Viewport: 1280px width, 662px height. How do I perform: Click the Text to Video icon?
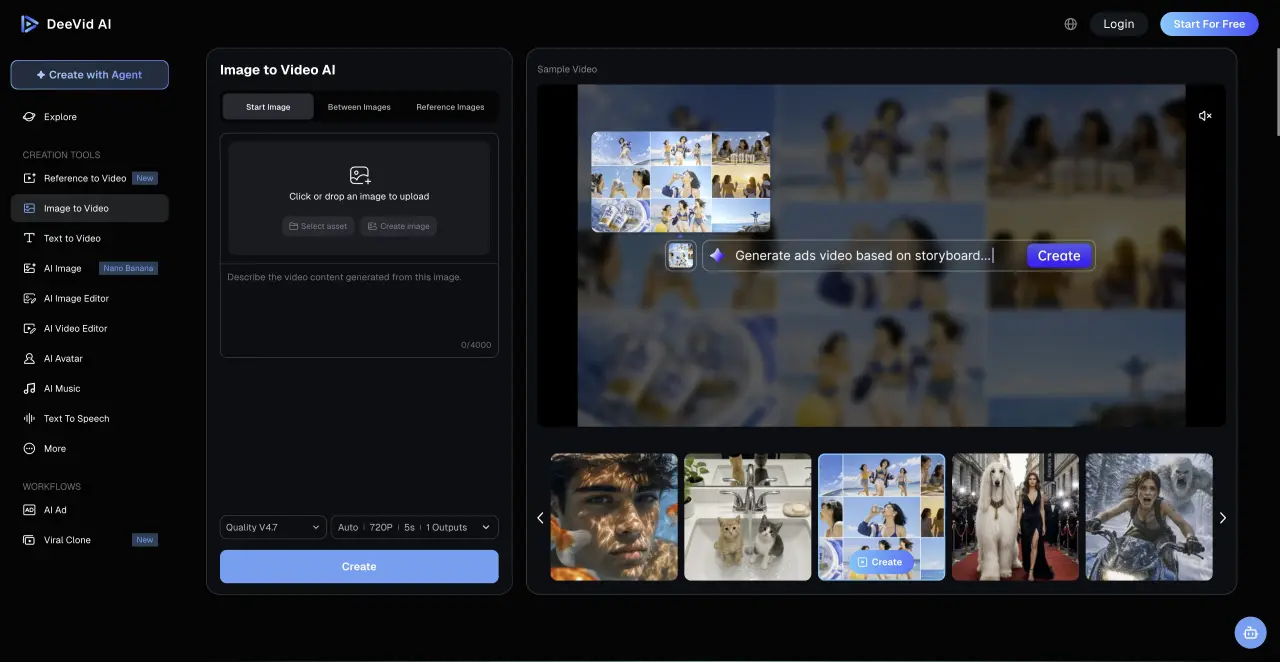point(29,238)
